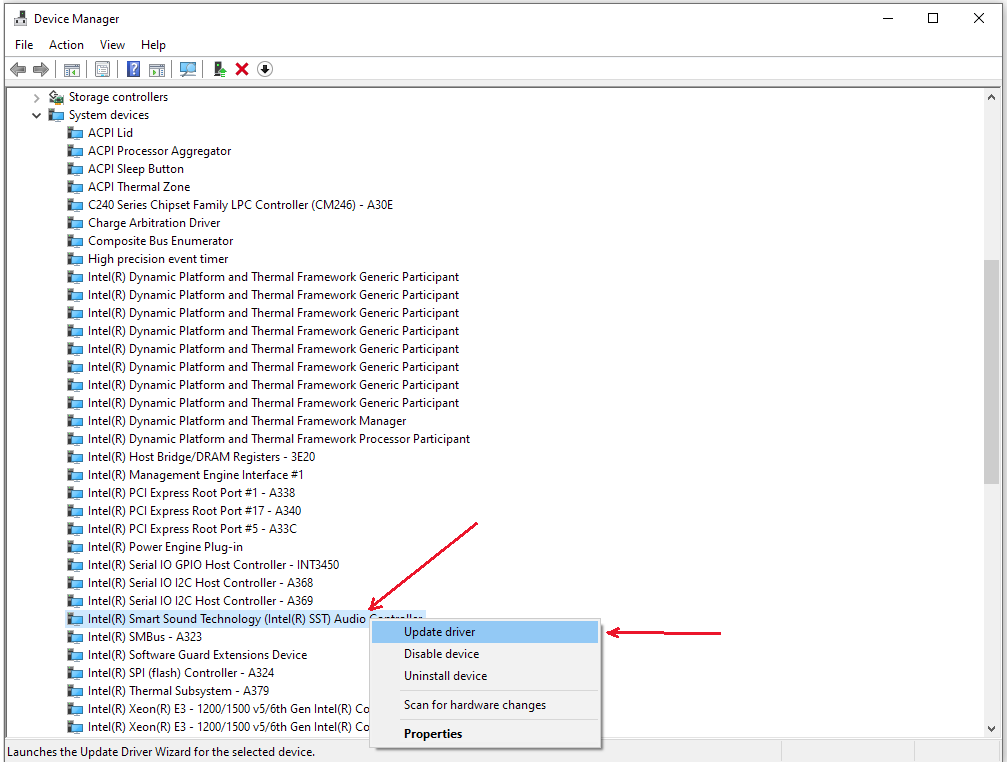Open the View menu
The width and height of the screenshot is (1007, 762).
point(112,45)
